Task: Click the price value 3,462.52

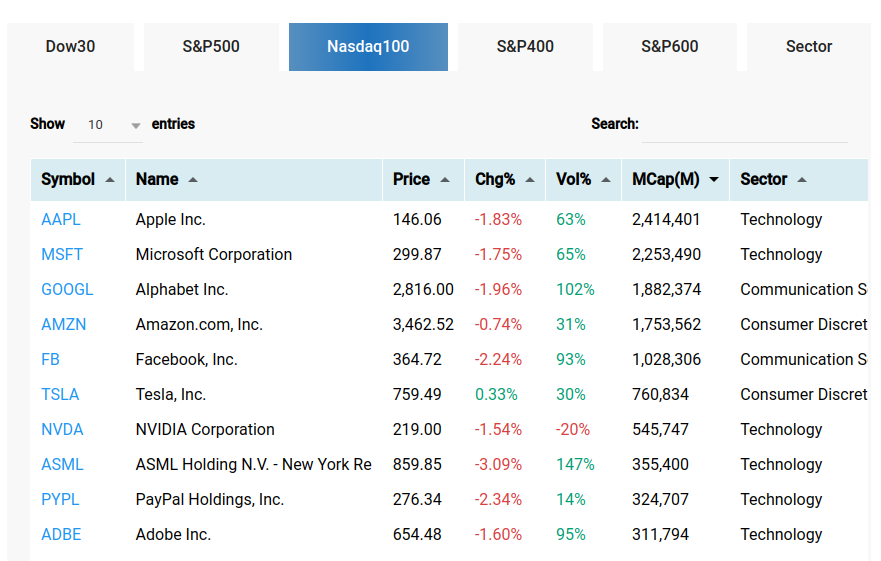Action: point(423,325)
